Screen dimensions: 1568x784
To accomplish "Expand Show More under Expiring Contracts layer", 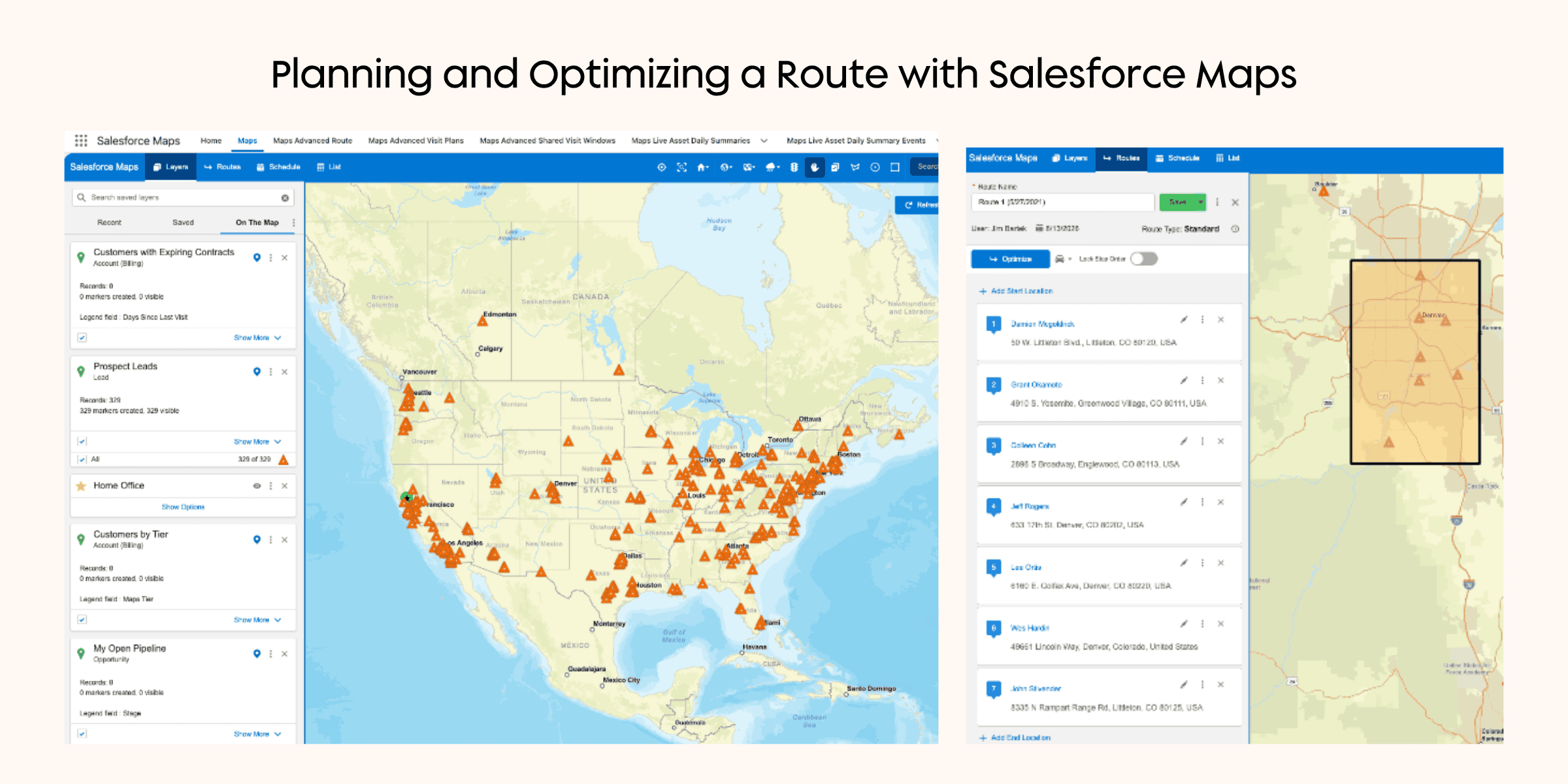I will click(257, 338).
